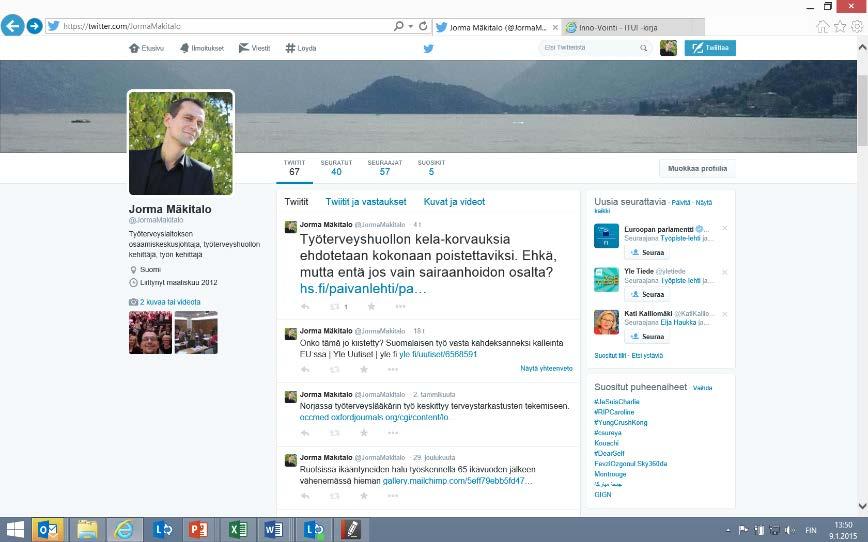Open Ilmoitukset notifications

pos(202,48)
